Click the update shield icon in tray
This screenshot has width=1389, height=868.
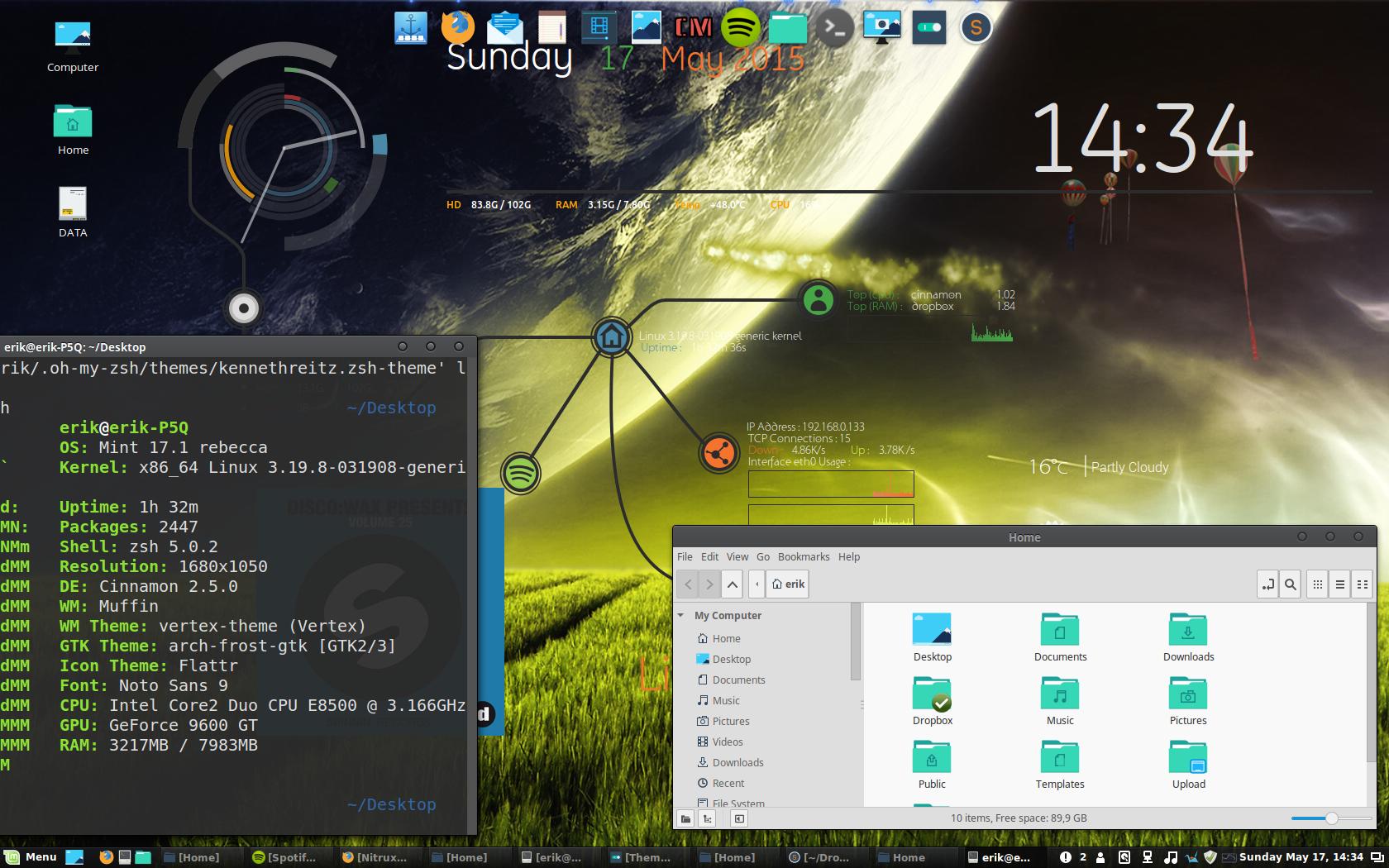1210,857
